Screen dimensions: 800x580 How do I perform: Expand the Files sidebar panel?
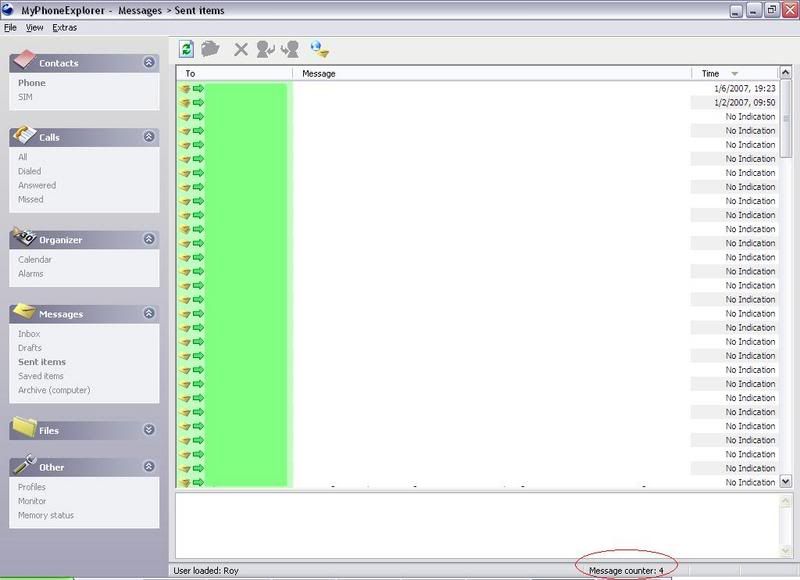(149, 430)
